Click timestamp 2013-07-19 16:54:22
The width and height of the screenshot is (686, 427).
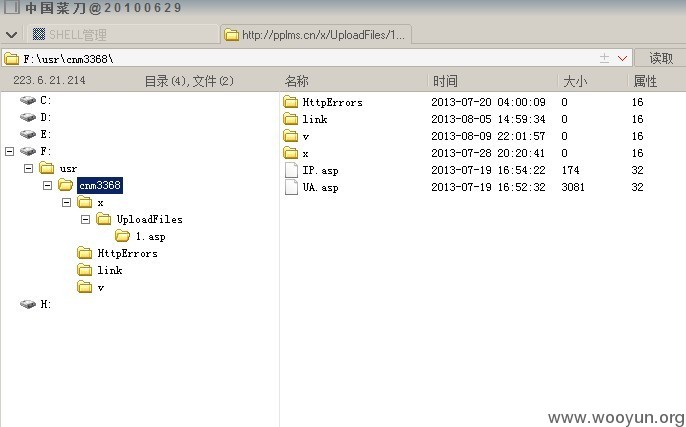coord(488,170)
